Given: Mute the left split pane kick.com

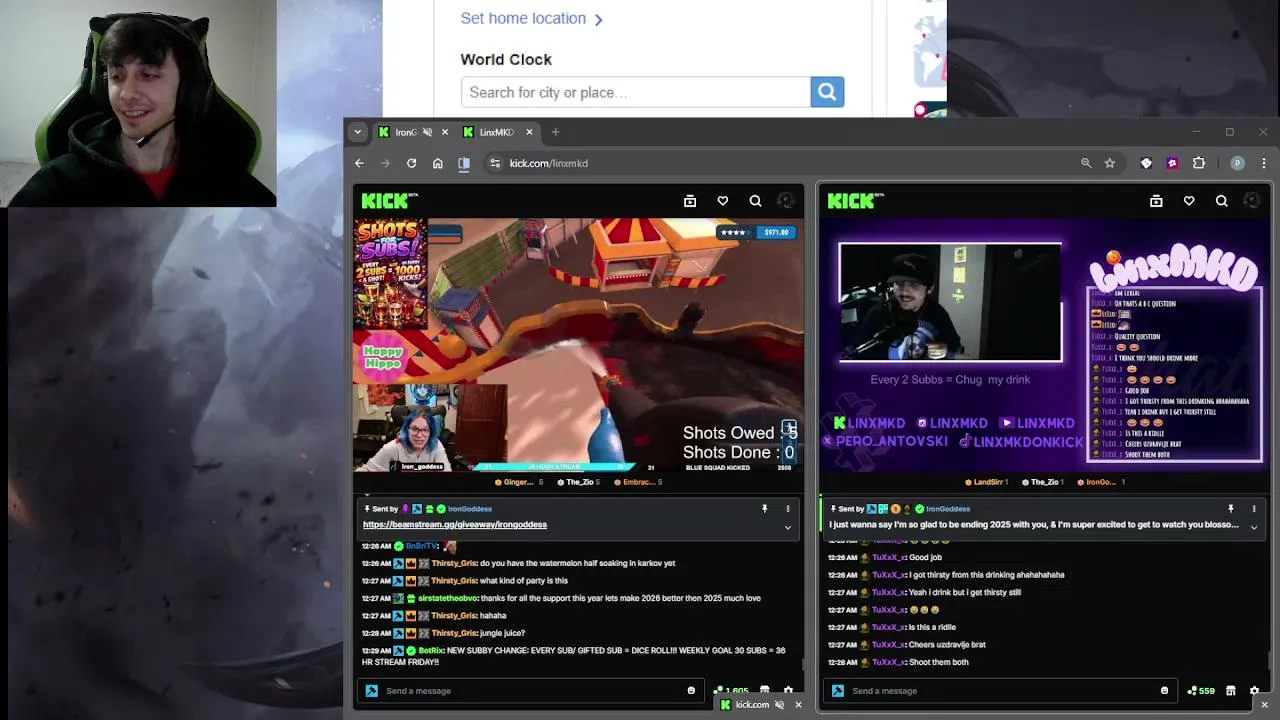Looking at the screenshot, I should click(x=779, y=705).
